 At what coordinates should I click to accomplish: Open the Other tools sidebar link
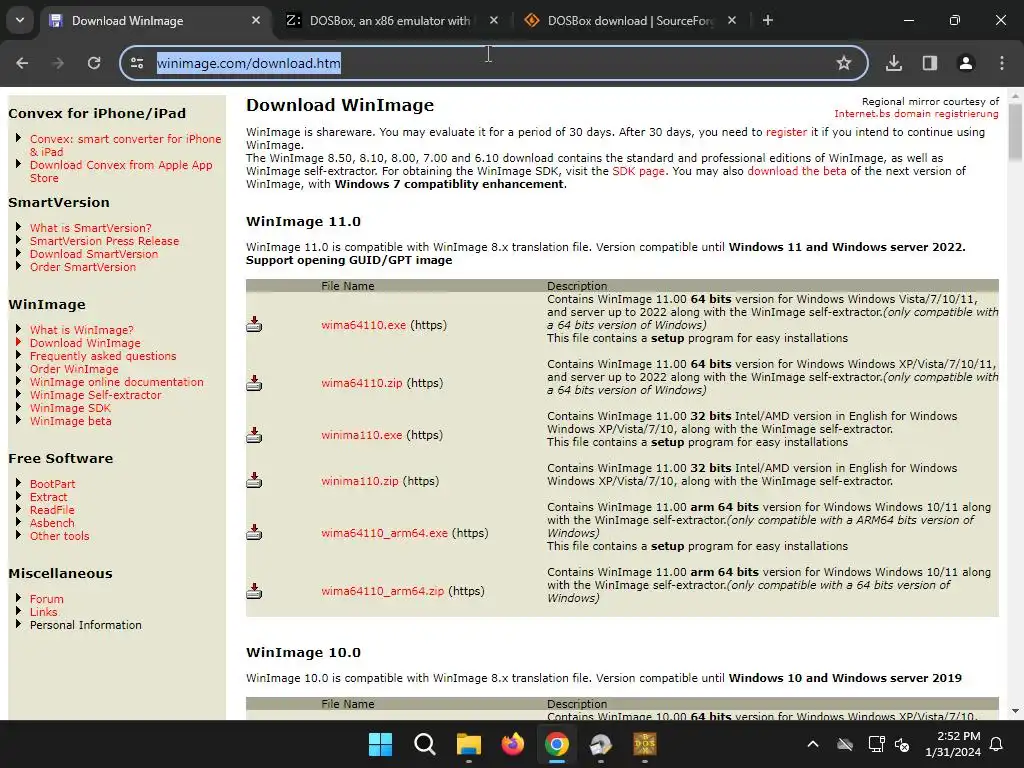point(59,536)
